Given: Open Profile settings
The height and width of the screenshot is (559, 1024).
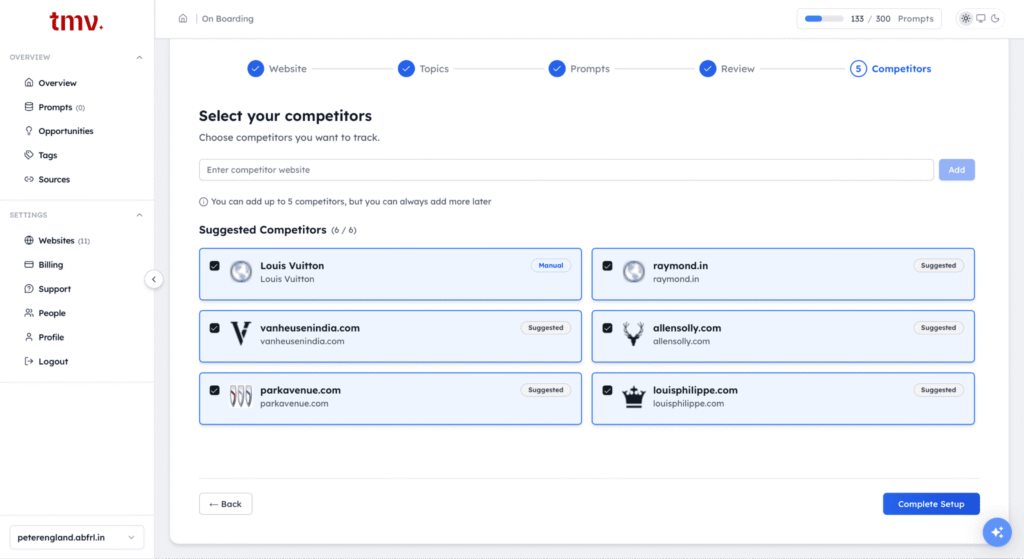Looking at the screenshot, I should point(44,338).
